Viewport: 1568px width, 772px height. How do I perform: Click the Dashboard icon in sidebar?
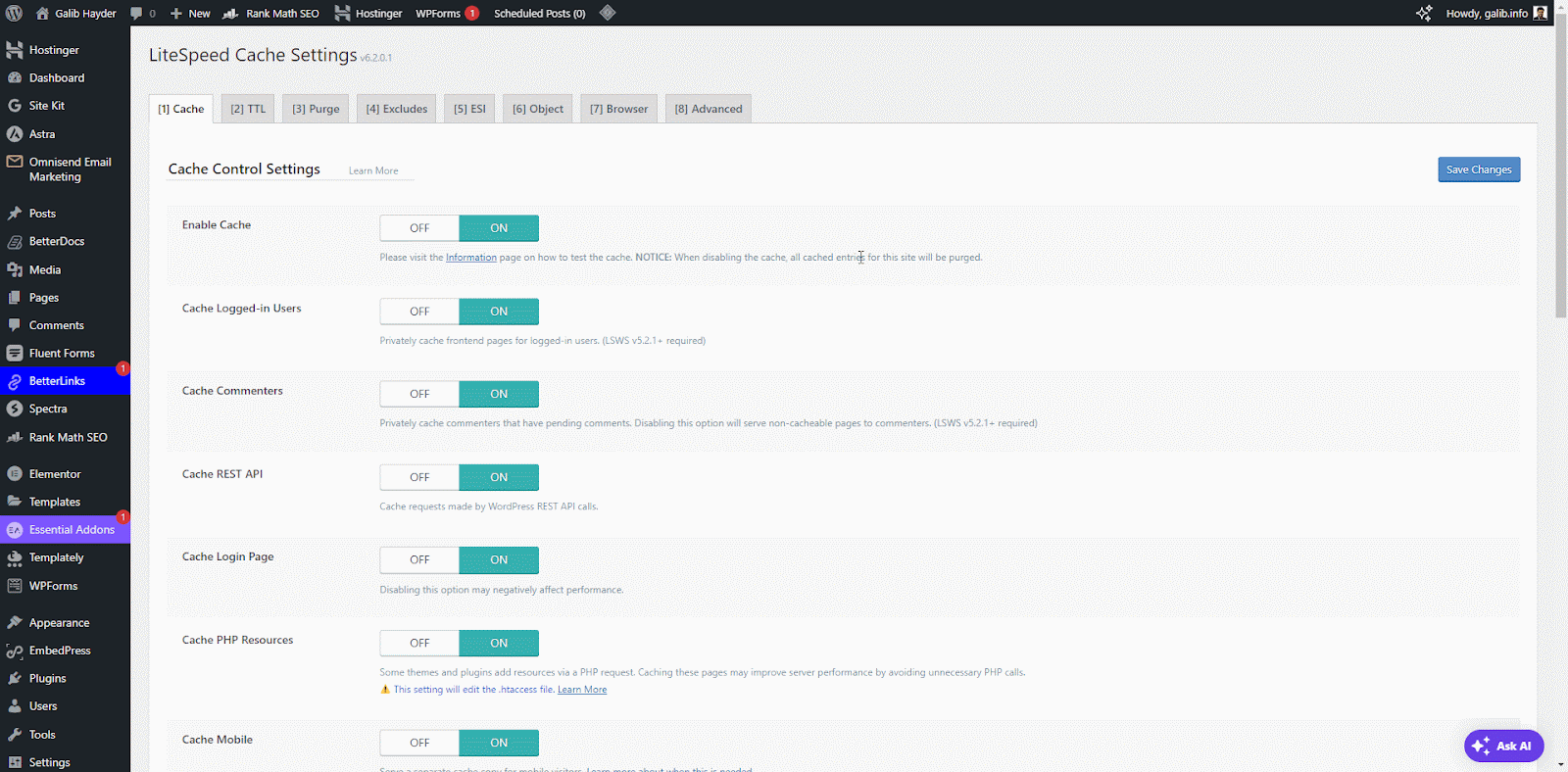click(x=15, y=77)
